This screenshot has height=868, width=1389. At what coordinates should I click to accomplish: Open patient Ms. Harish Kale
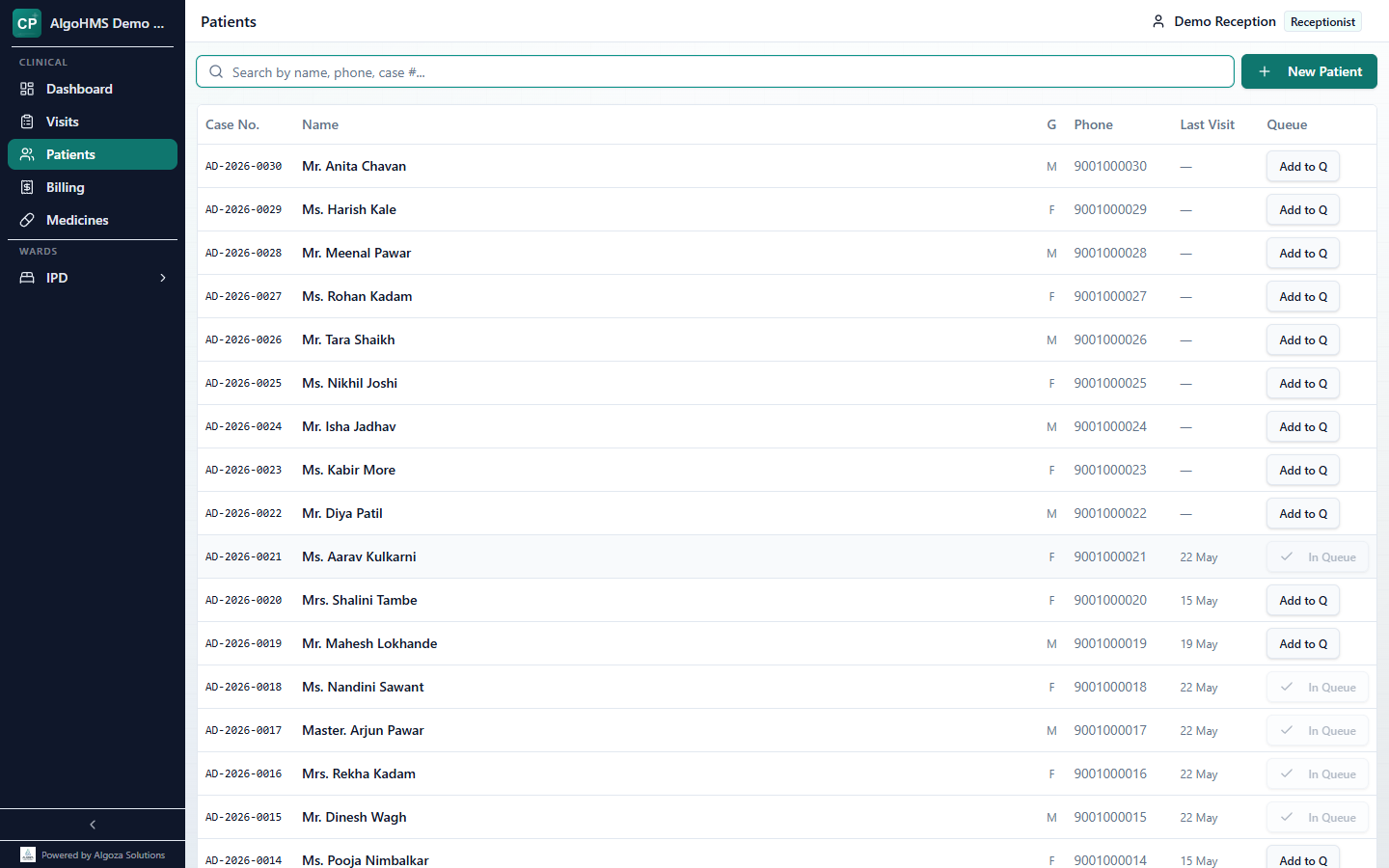(x=349, y=209)
